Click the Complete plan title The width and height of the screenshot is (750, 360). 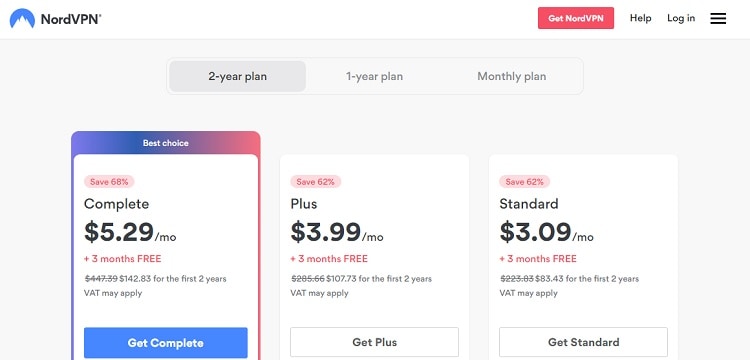117,204
